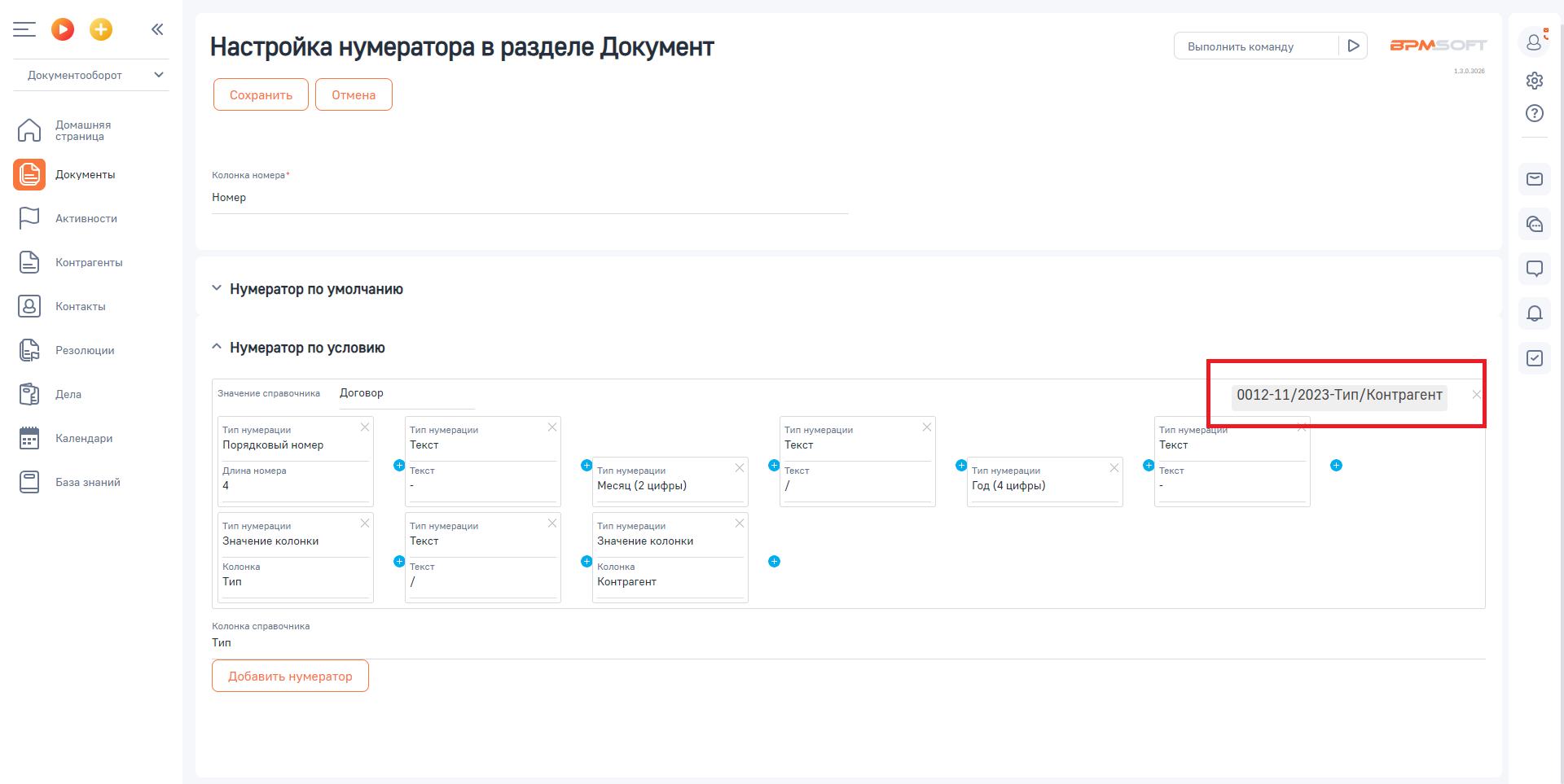Add block after Месяц (2 цифры) with plus

coord(774,466)
